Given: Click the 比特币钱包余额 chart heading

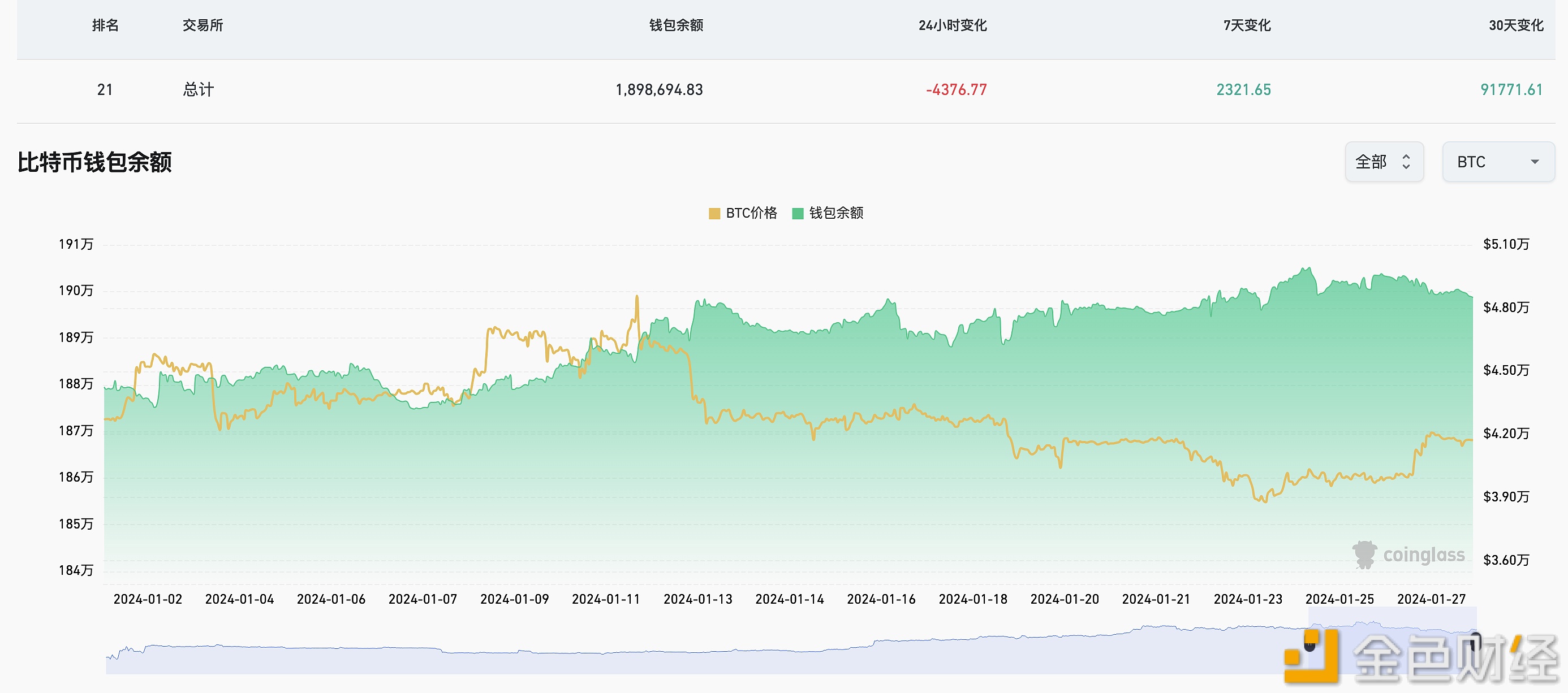Looking at the screenshot, I should point(94,162).
